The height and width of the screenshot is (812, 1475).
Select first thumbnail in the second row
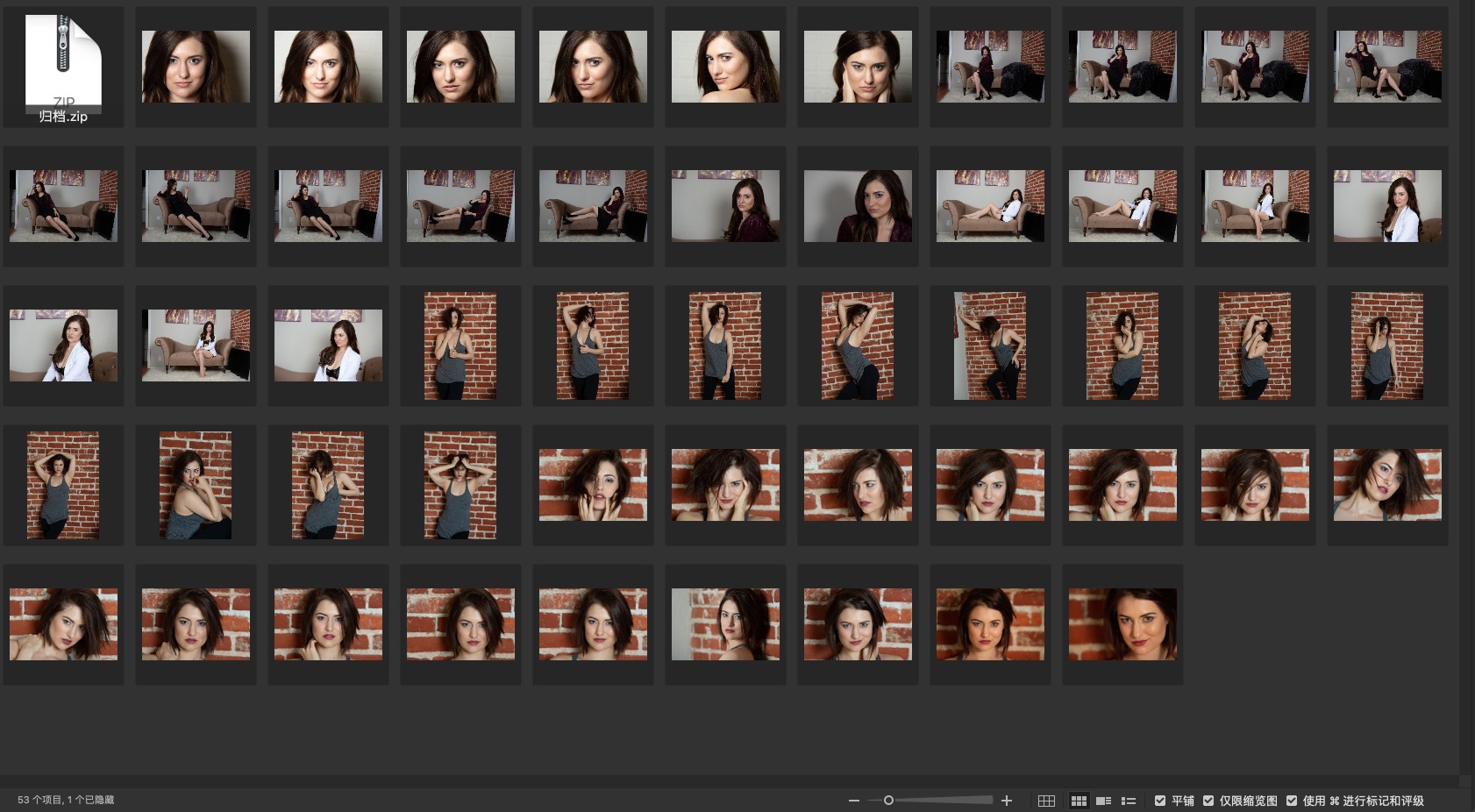tap(63, 206)
